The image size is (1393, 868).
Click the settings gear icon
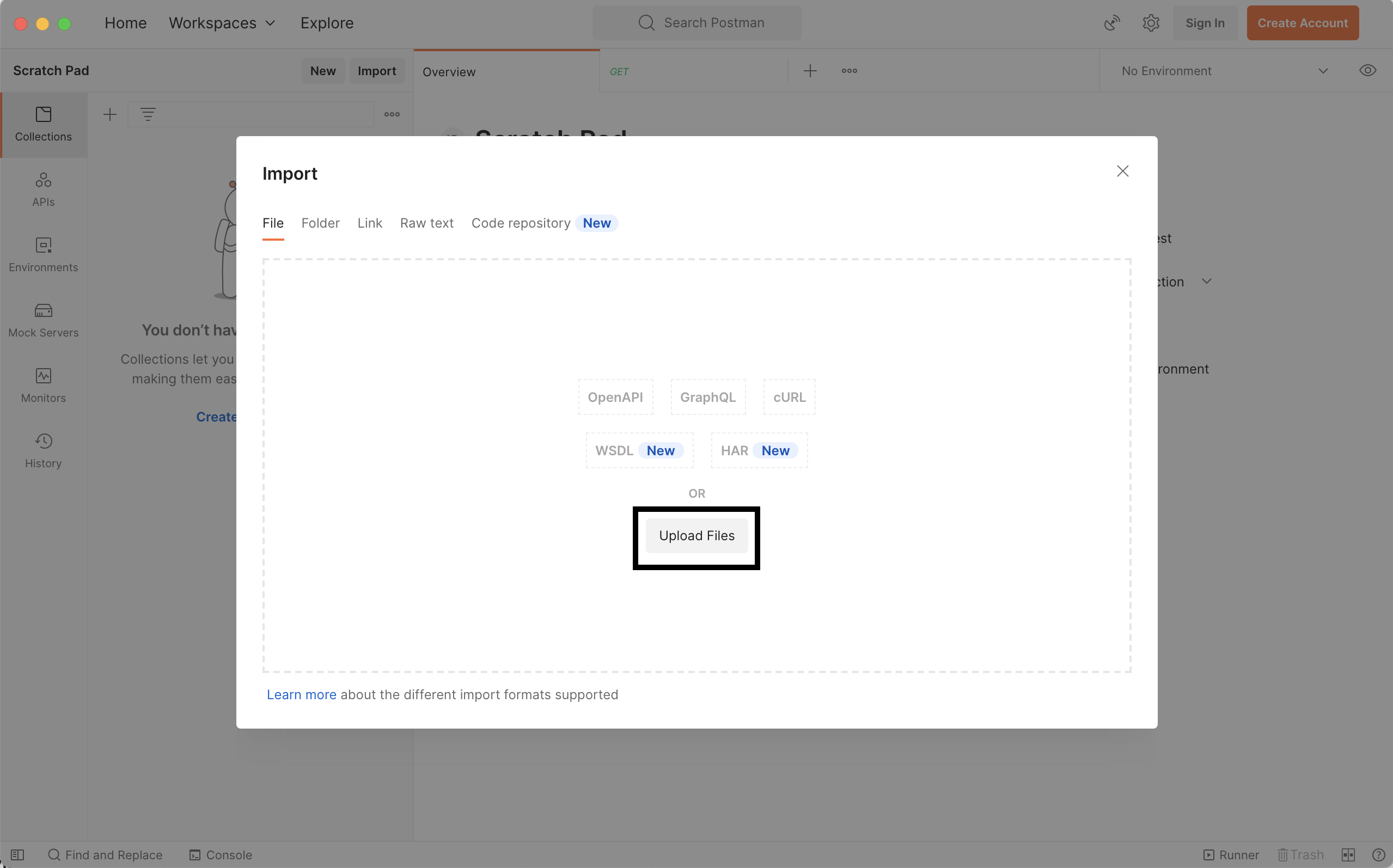coord(1151,23)
